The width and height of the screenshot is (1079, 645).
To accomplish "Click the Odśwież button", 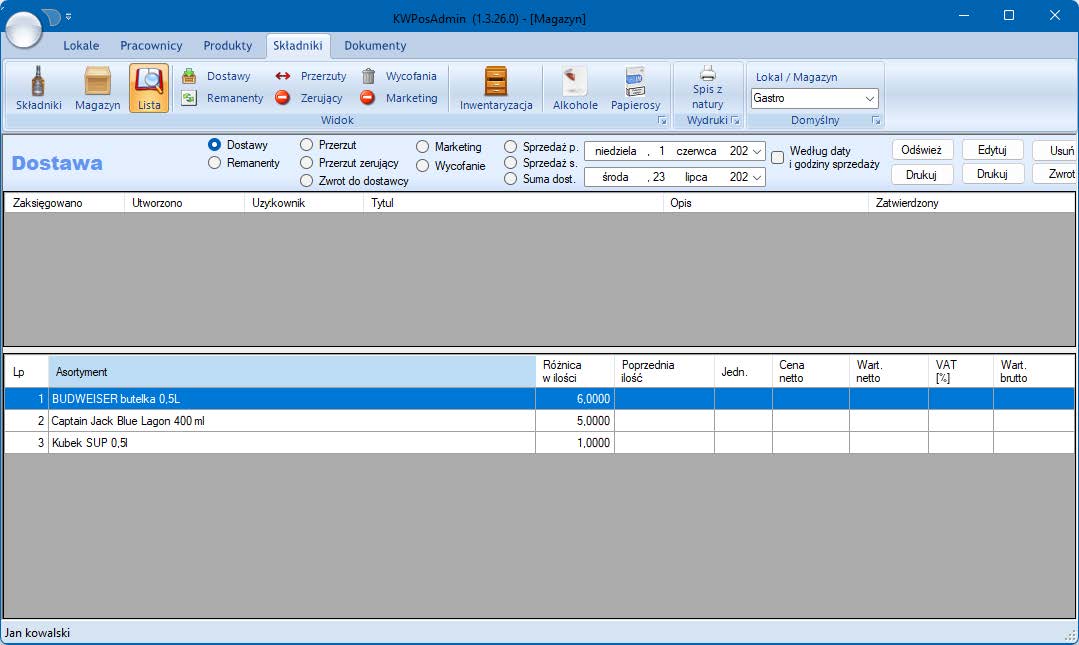I will coord(922,150).
